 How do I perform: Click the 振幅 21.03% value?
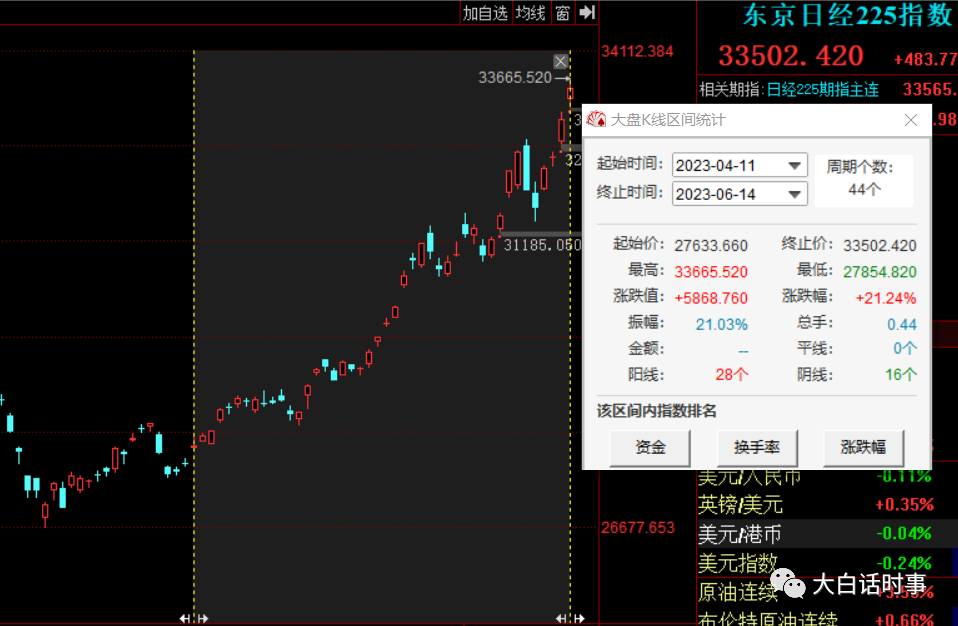coord(722,324)
